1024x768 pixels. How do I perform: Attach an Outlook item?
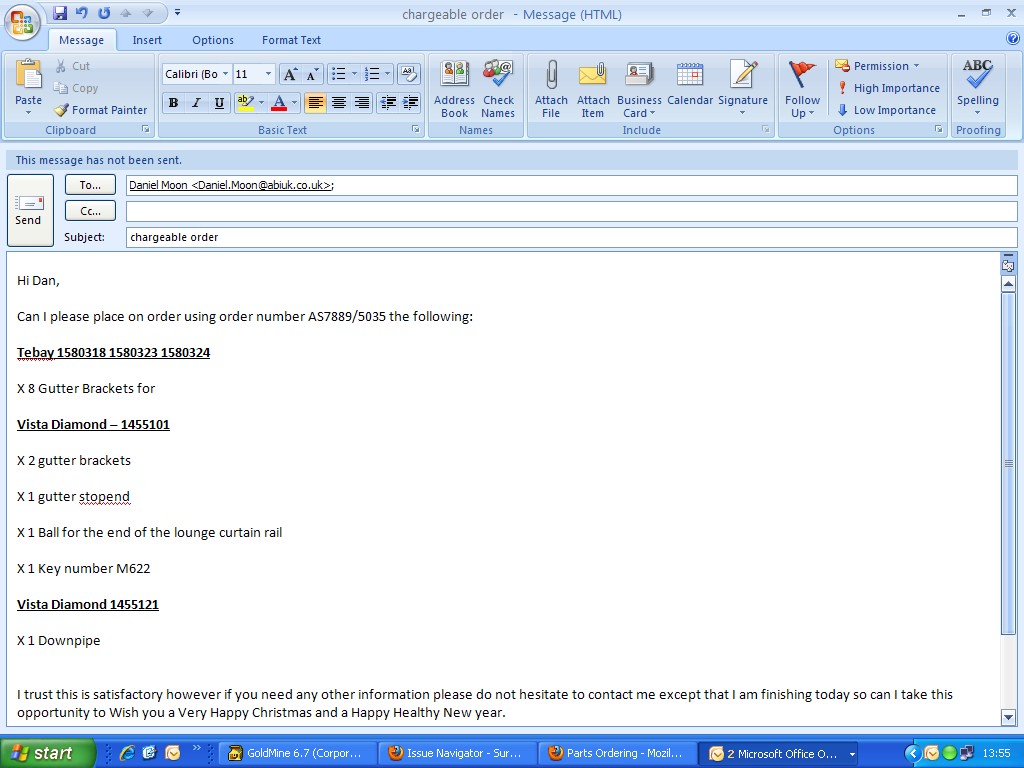[x=592, y=89]
